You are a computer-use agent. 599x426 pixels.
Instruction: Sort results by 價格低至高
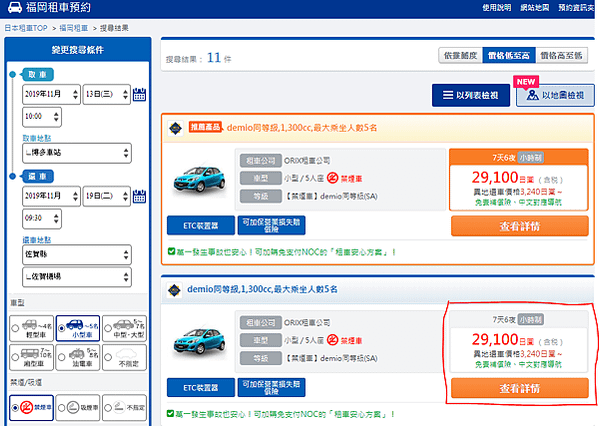(509, 56)
